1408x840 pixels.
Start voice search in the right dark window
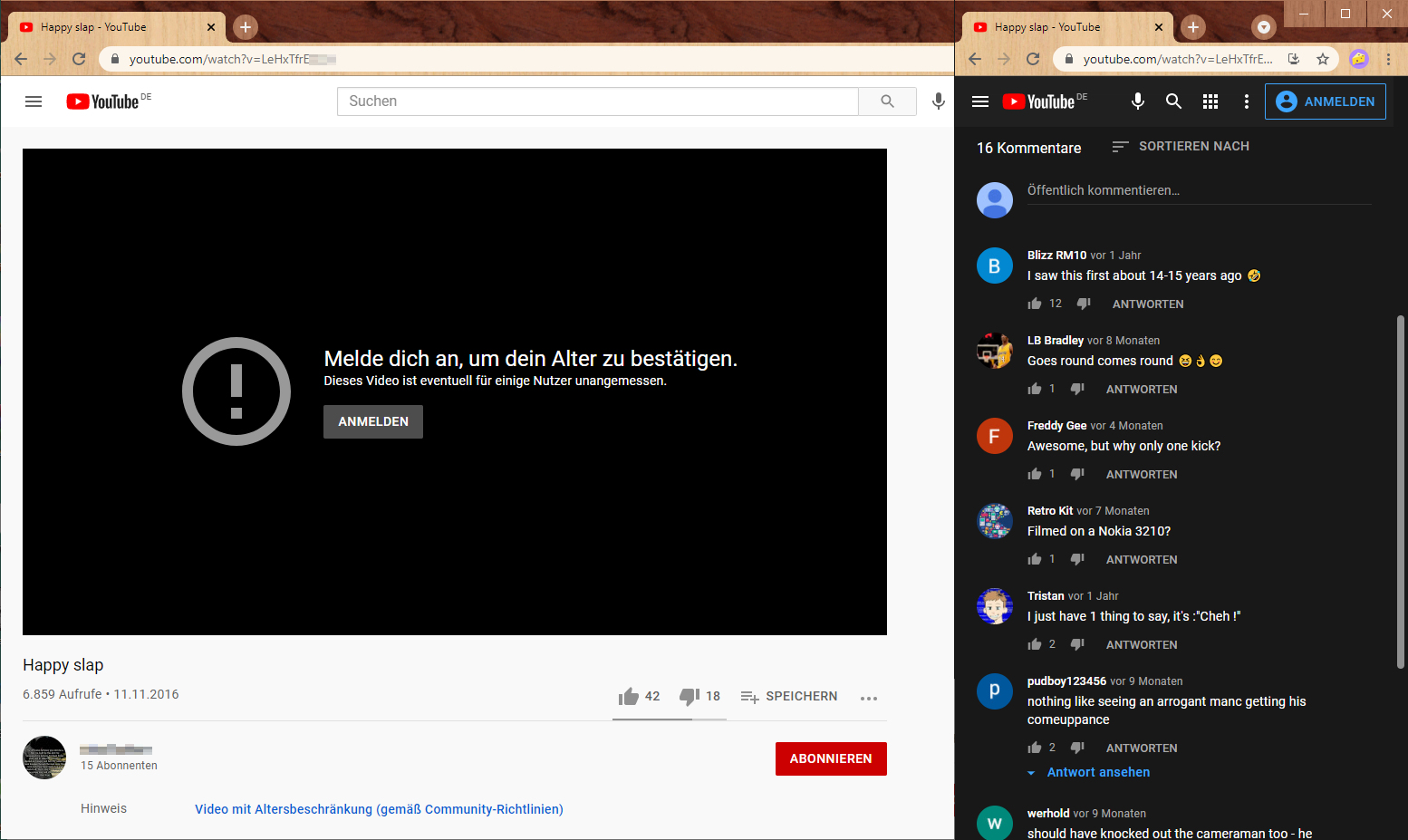1138,101
